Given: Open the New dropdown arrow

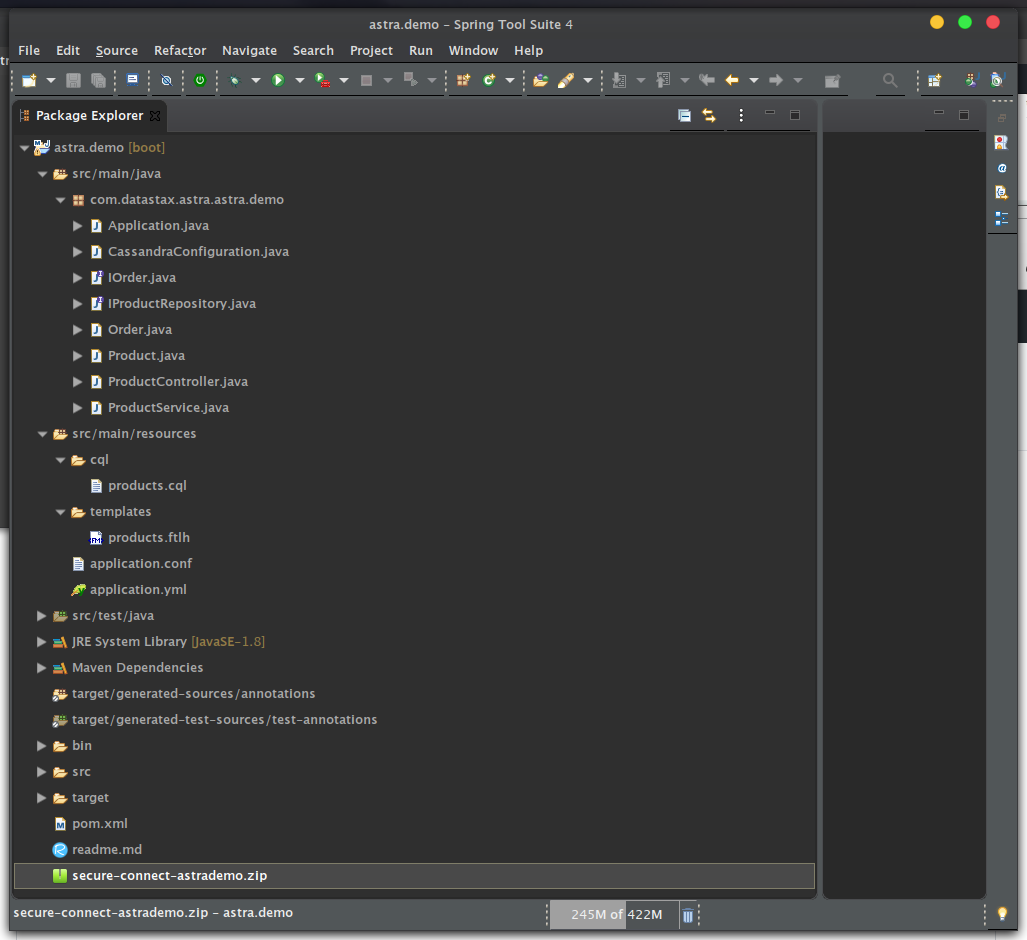Looking at the screenshot, I should tap(50, 81).
